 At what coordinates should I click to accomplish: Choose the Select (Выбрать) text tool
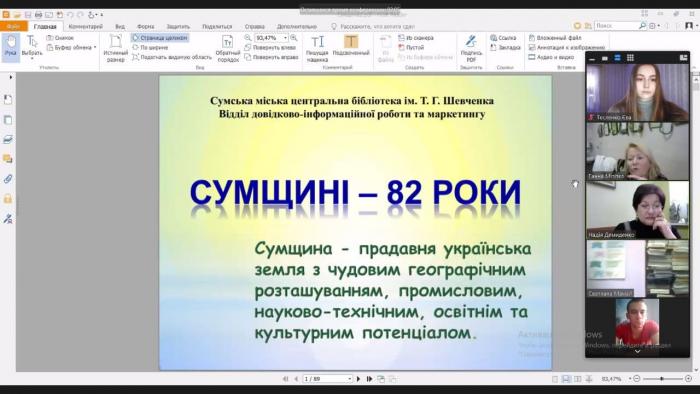click(x=32, y=47)
